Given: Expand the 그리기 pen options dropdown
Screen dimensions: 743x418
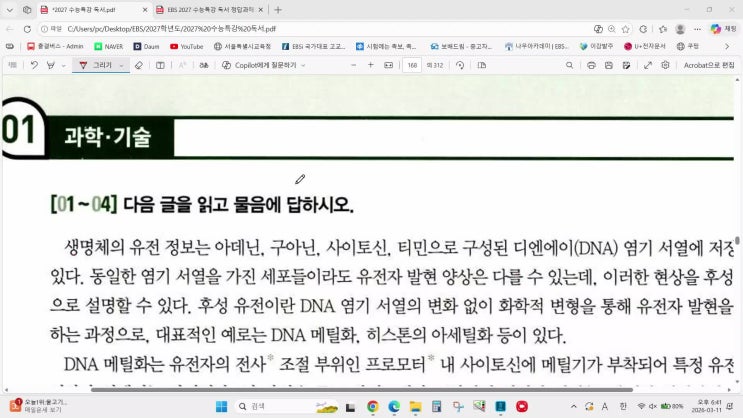Looking at the screenshot, I should (121, 65).
